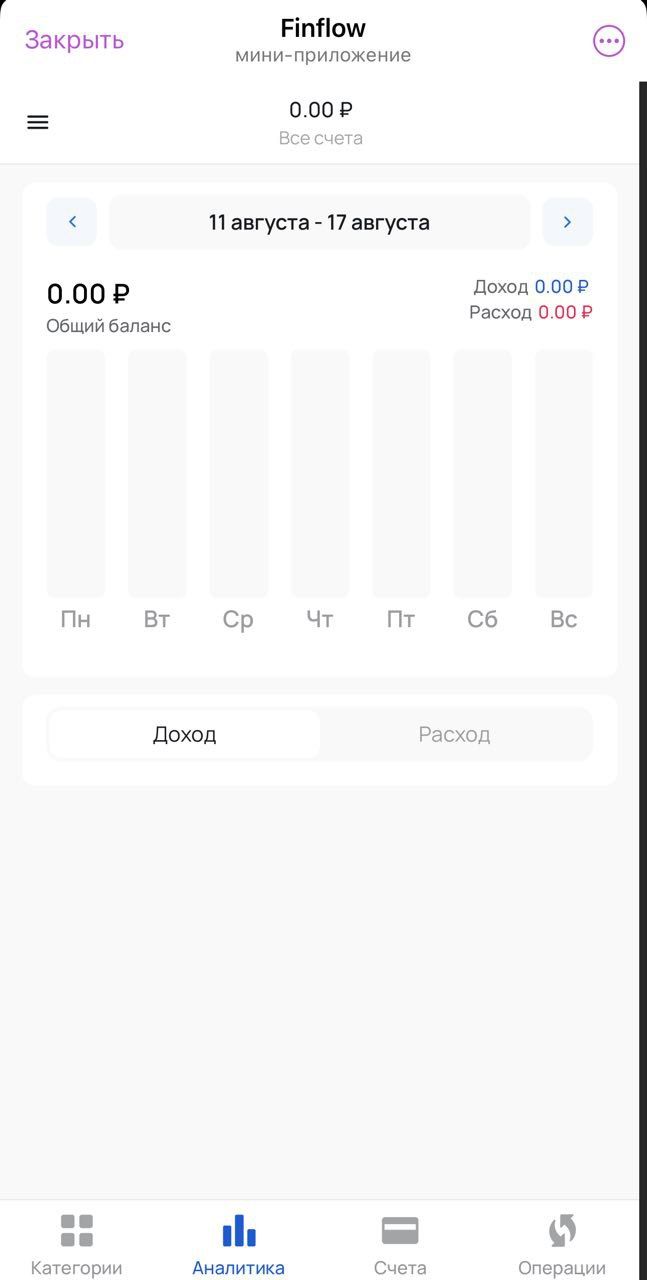Open the hamburger menu
The height and width of the screenshot is (1280, 647).
coord(37,122)
